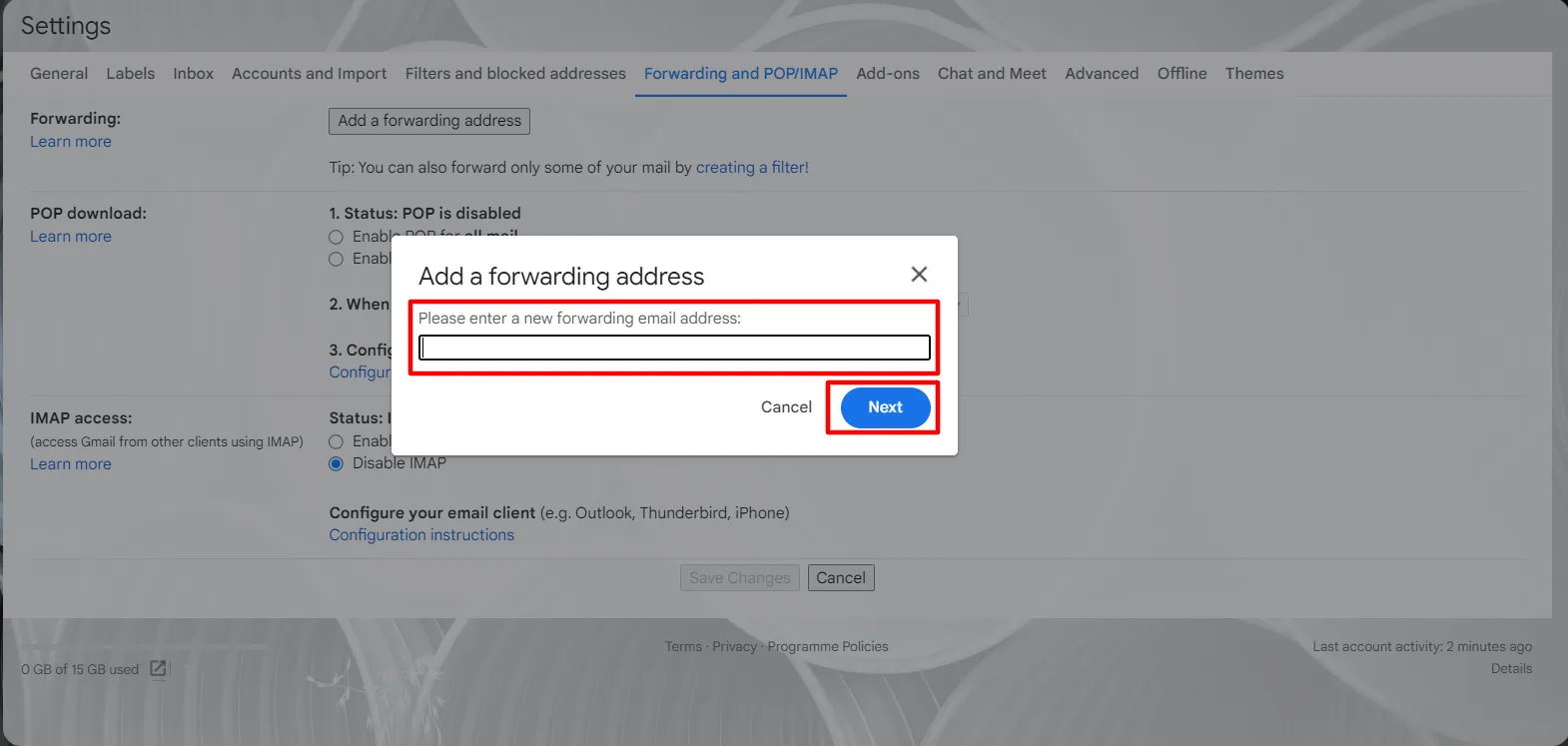Viewport: 1568px width, 746px height.
Task: Select Enable POP for all mail radio
Action: [337, 237]
